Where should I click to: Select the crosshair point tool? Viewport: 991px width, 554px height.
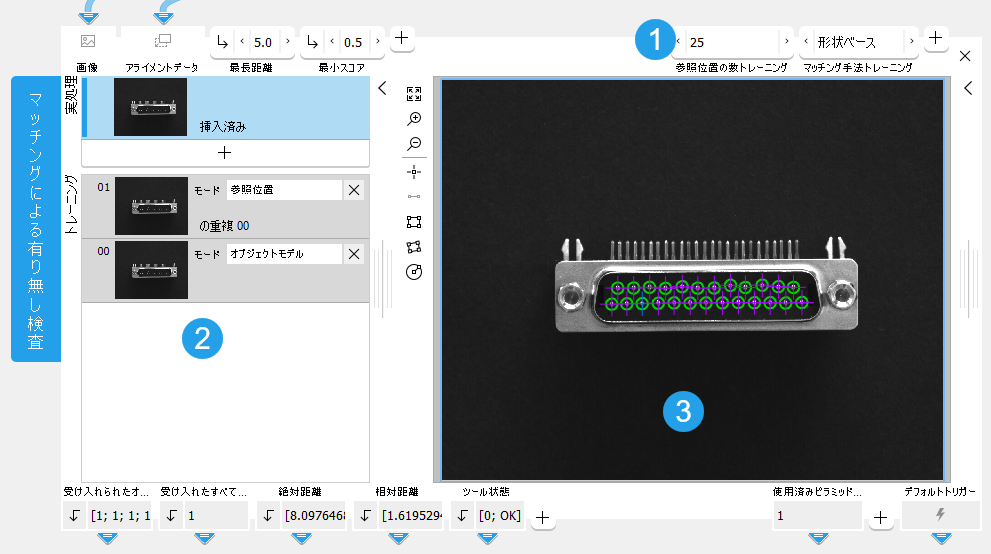pos(414,171)
